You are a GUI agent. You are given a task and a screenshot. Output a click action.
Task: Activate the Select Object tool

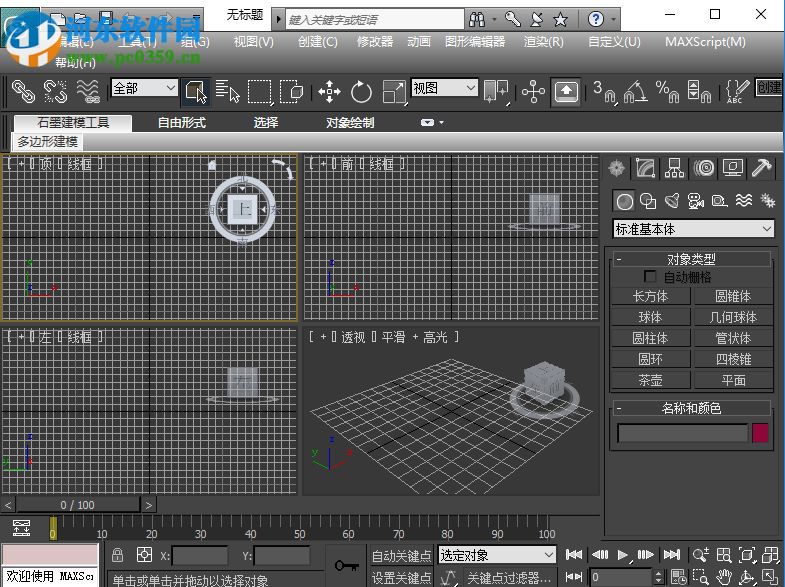pyautogui.click(x=196, y=92)
